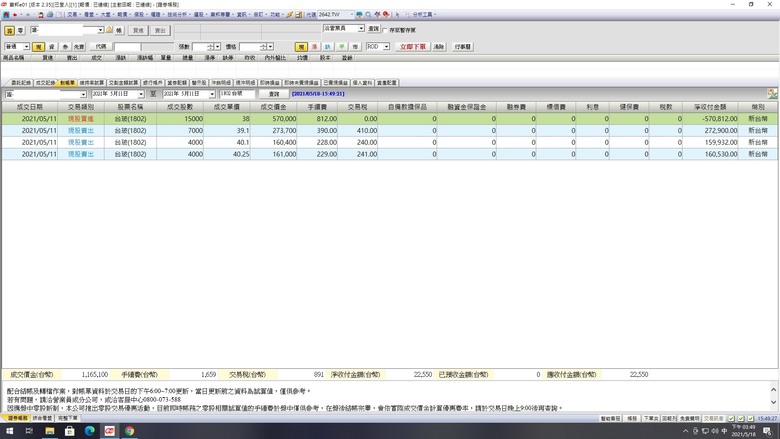Toggle the first green status checkbox
The height and width of the screenshot is (439, 780).
tap(731, 419)
